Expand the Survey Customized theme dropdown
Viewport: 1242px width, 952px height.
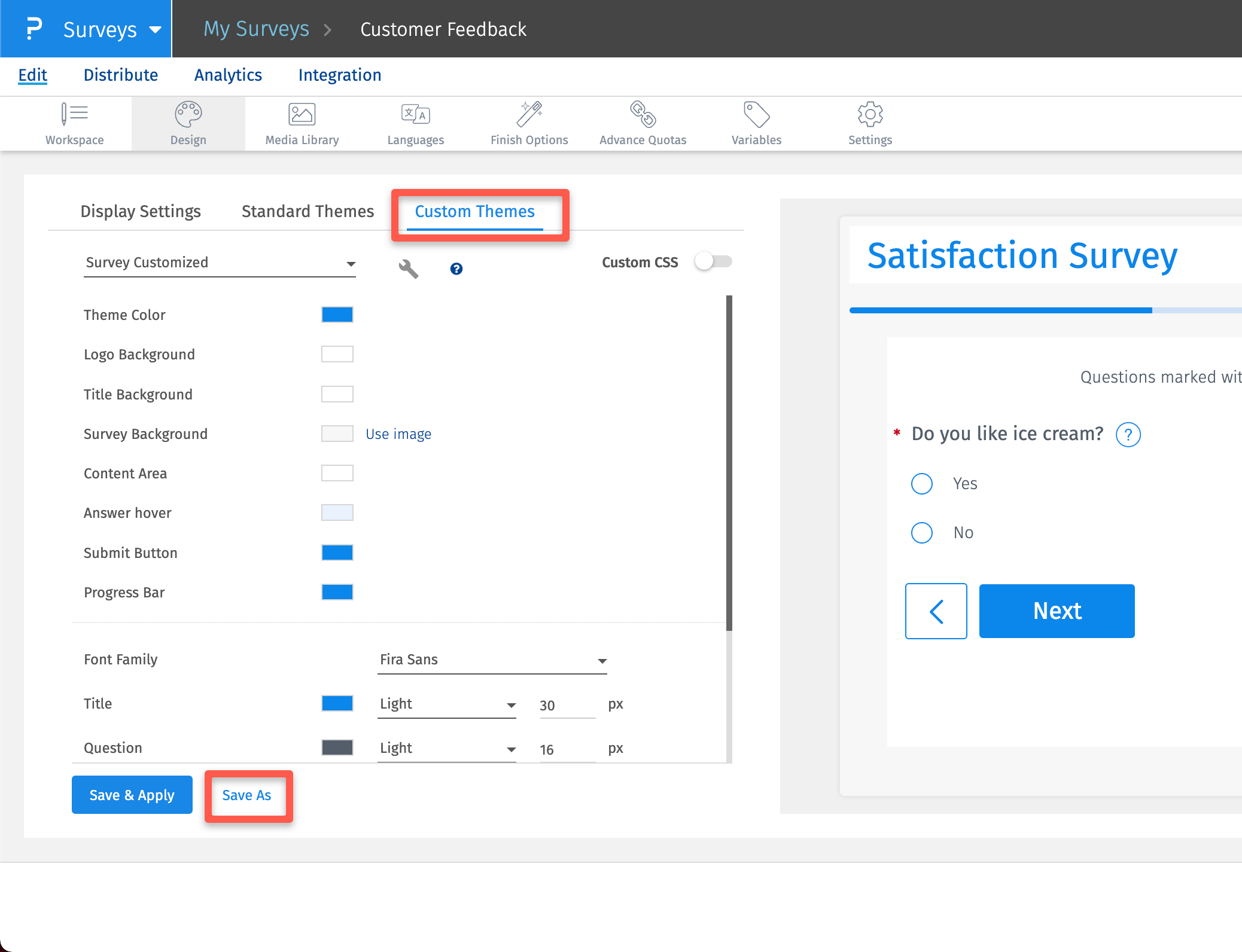click(x=220, y=263)
